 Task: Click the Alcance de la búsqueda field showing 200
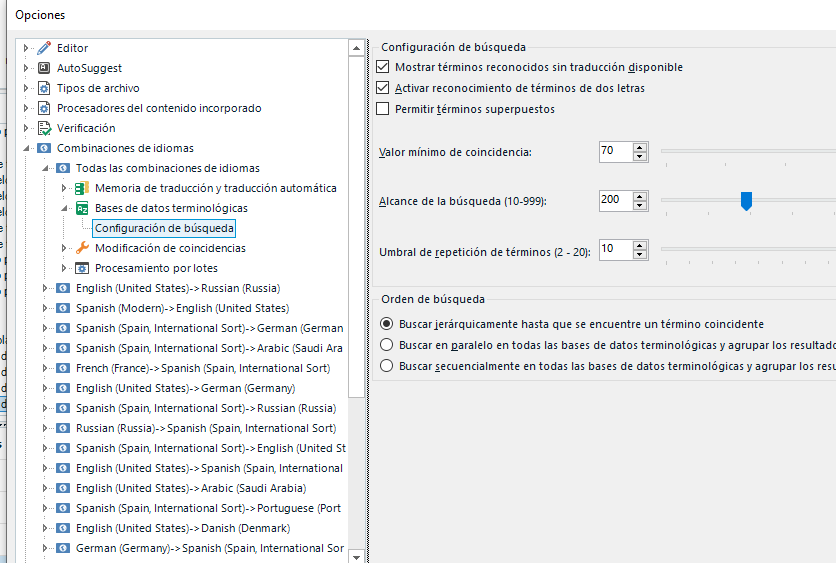coord(616,200)
